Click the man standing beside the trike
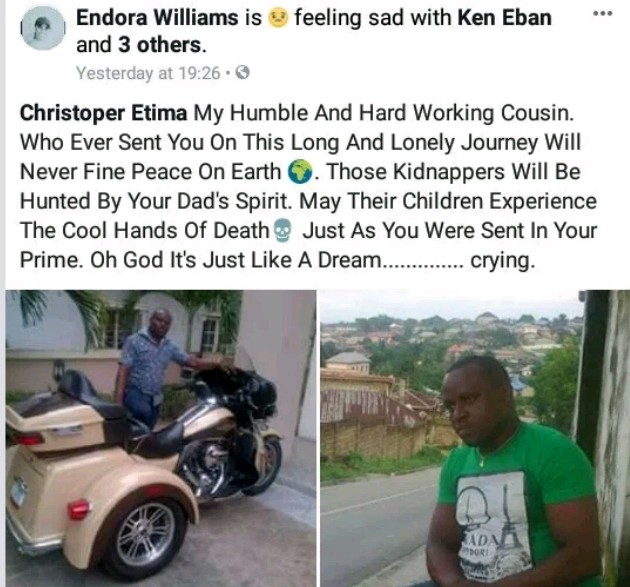 (x=153, y=366)
